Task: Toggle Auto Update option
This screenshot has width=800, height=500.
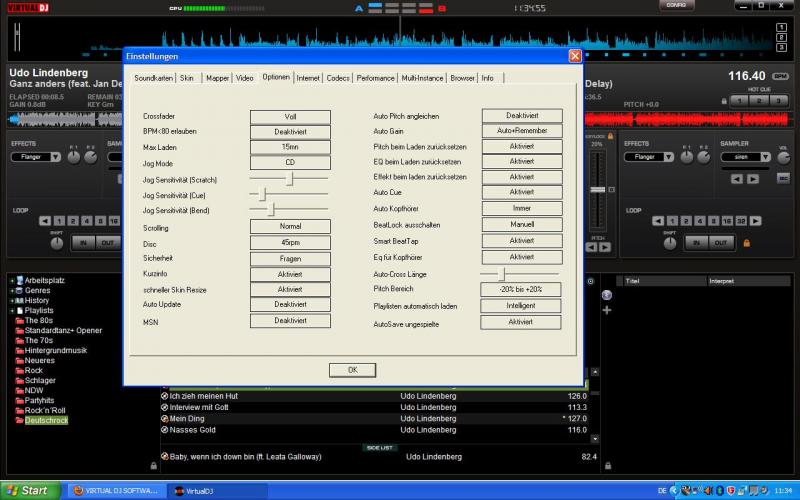Action: (290, 305)
